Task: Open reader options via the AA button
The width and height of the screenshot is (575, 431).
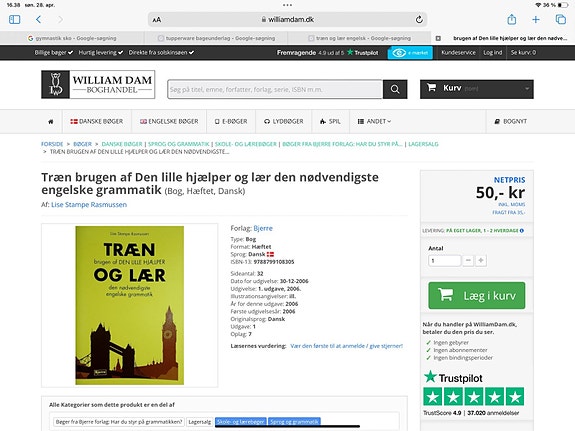Action: pos(157,20)
